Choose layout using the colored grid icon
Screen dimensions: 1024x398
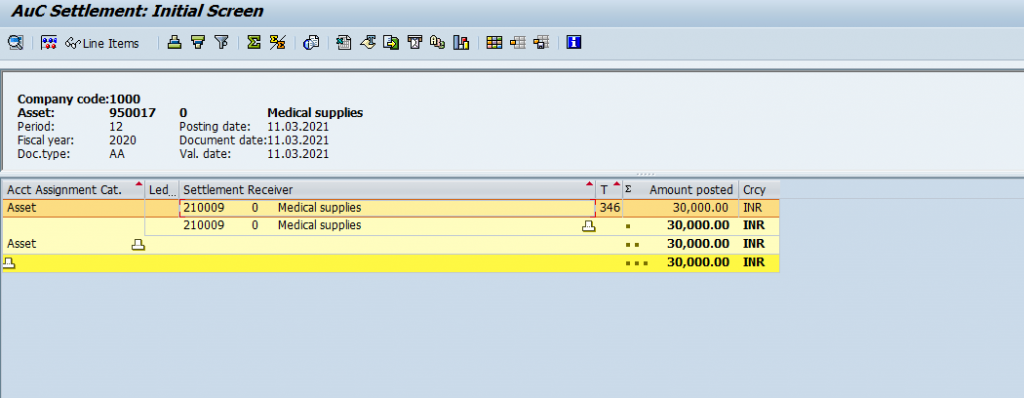click(494, 43)
